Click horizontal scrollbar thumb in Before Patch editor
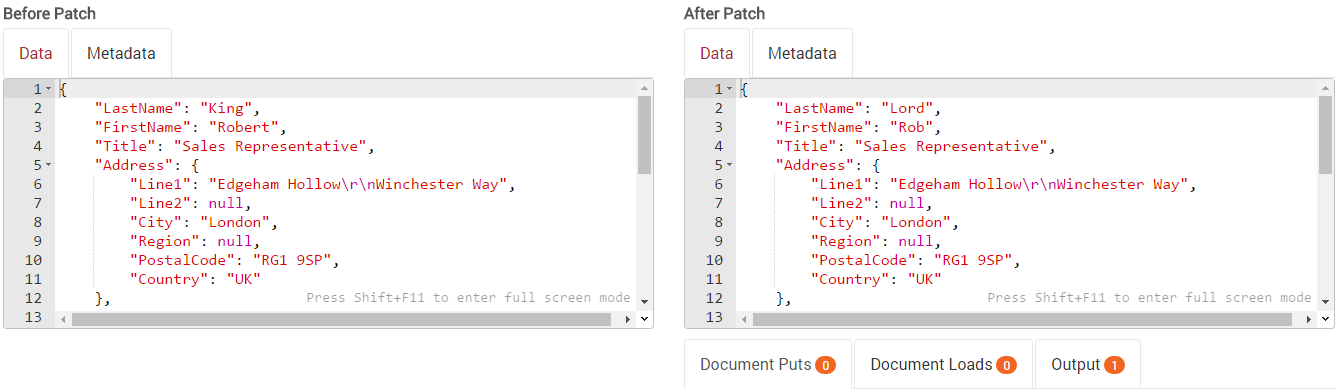 (x=341, y=319)
